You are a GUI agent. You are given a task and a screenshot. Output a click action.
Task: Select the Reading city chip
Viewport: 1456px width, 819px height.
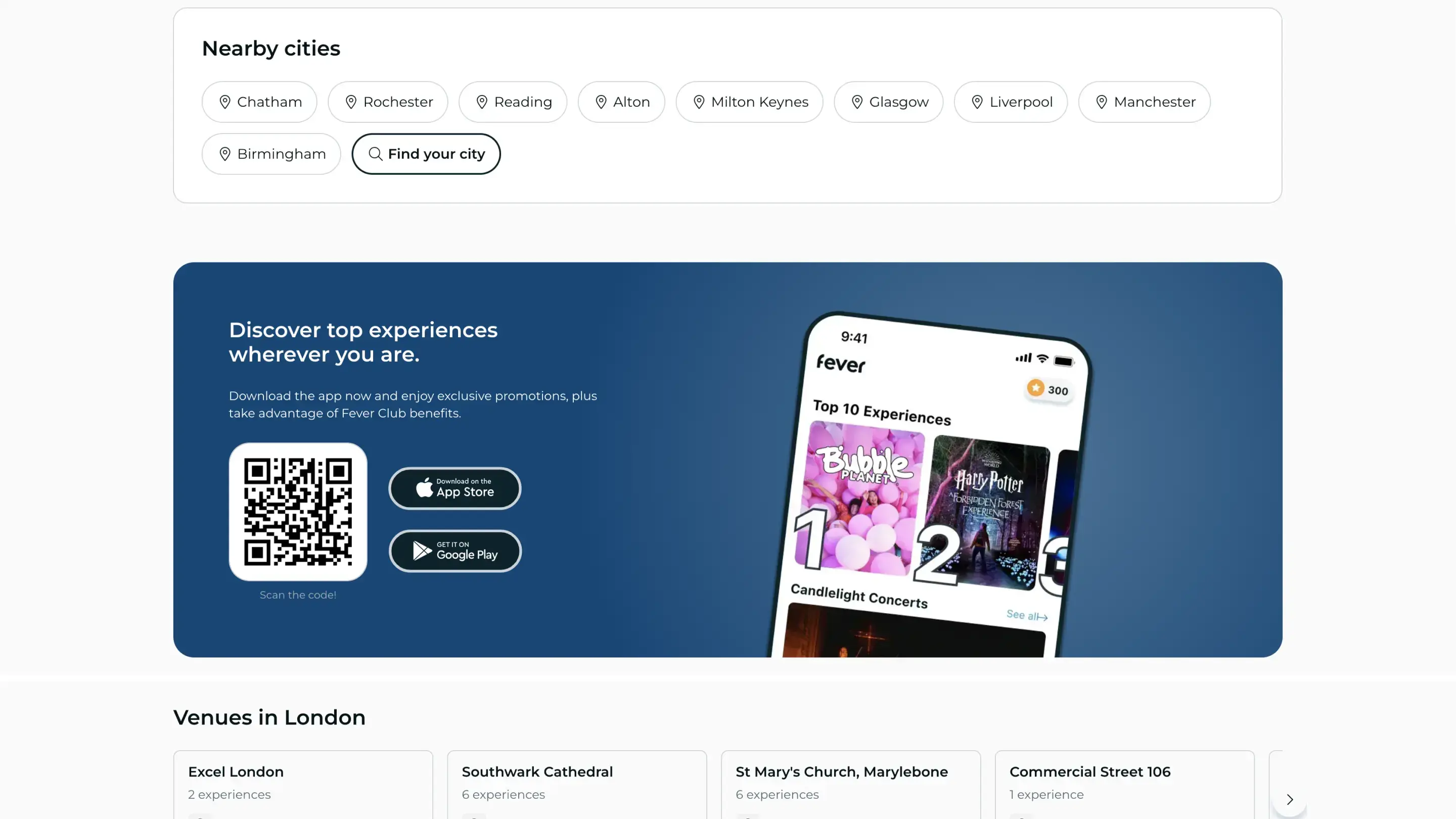(513, 102)
